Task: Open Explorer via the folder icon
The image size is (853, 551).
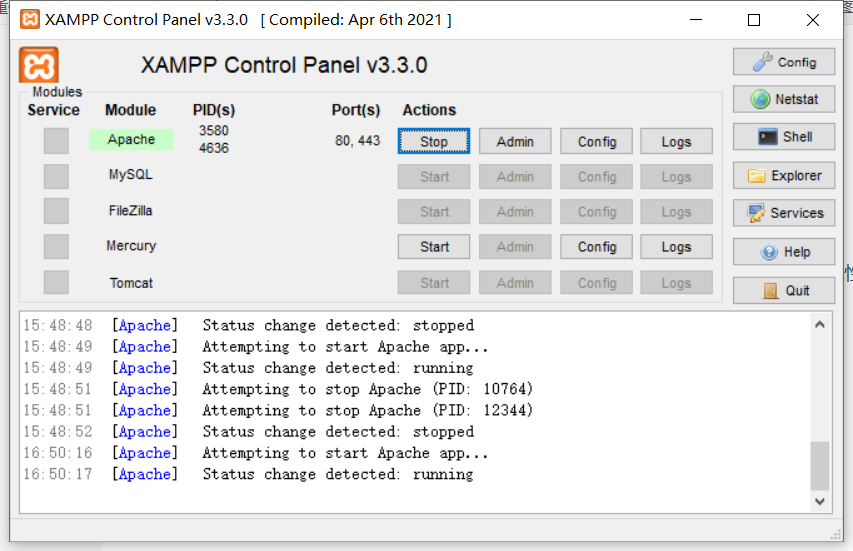Action: [x=783, y=175]
